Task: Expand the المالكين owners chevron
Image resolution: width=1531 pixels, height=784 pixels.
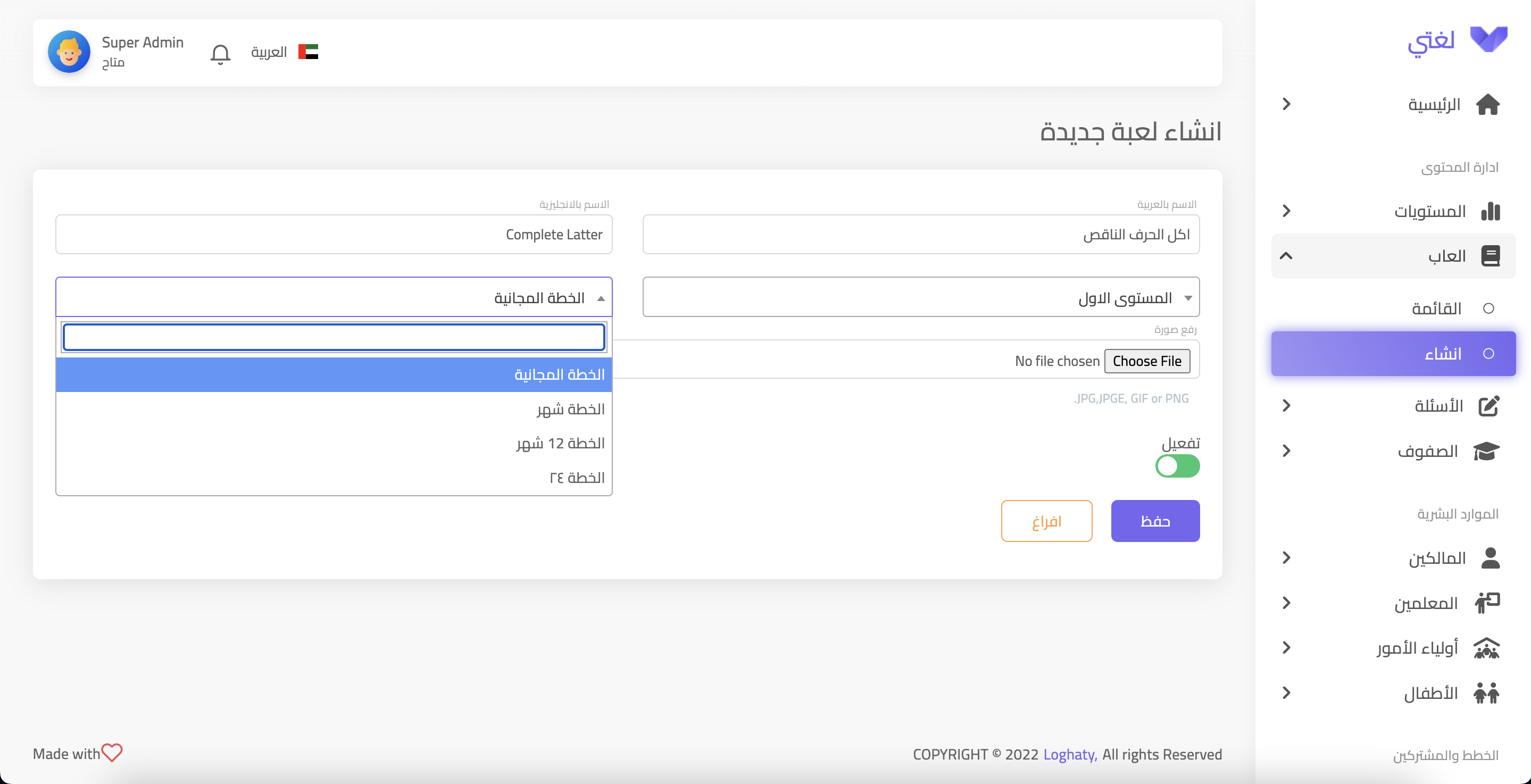Action: click(x=1286, y=557)
